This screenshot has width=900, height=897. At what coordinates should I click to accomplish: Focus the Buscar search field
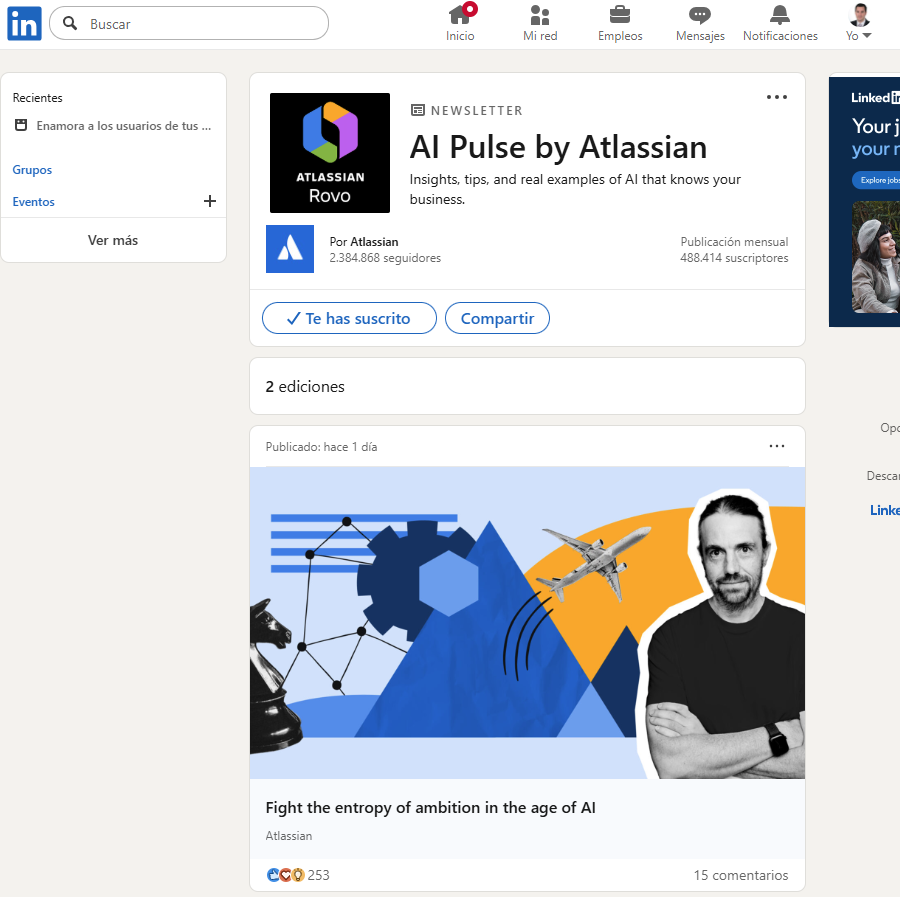[x=189, y=24]
